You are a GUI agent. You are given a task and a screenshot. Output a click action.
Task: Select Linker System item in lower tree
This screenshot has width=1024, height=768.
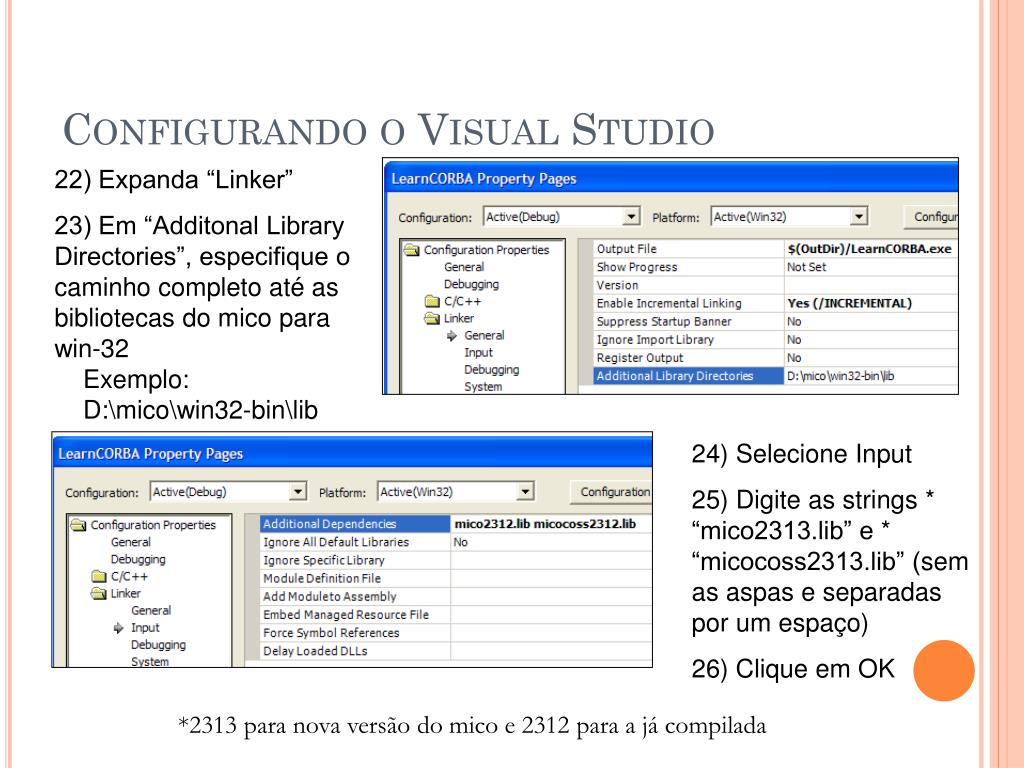coord(150,661)
